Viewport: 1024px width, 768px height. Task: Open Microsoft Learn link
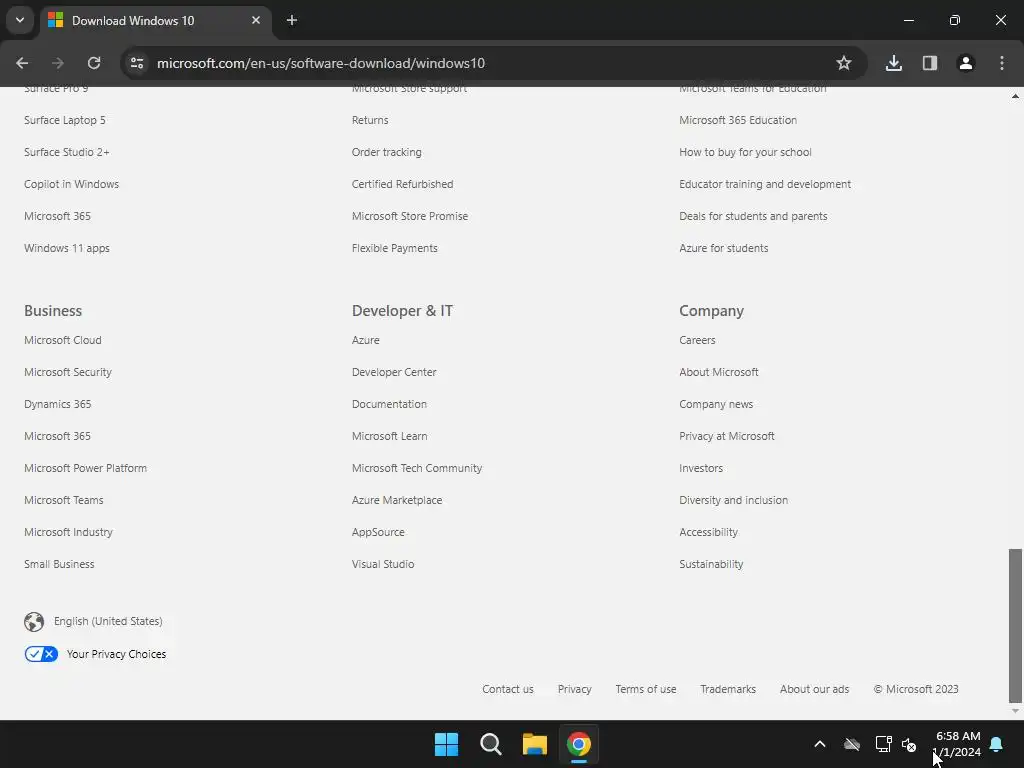389,436
